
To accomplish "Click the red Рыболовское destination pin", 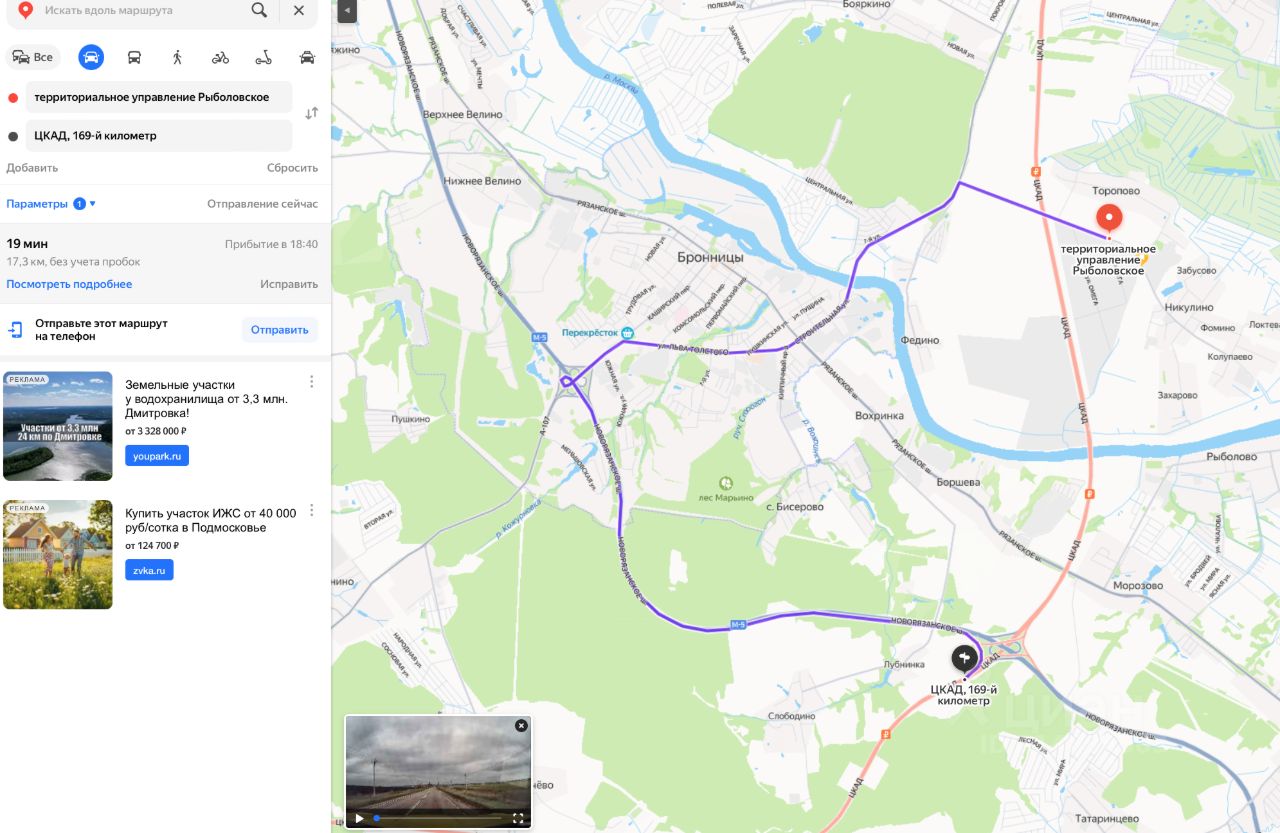I will click(x=1109, y=220).
